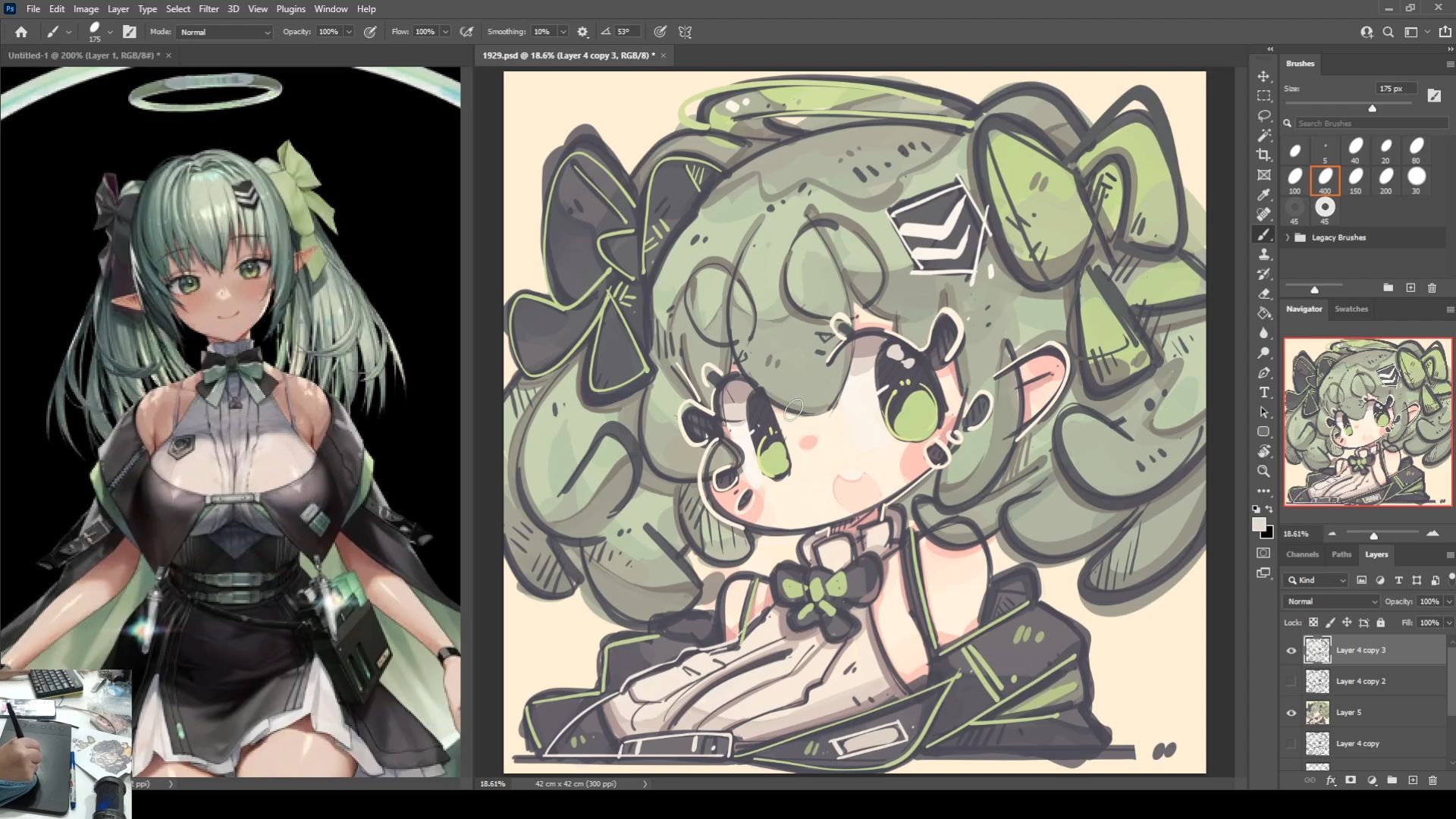The image size is (1456, 819).
Task: Select the Rectangle shape tool
Action: tap(1263, 432)
